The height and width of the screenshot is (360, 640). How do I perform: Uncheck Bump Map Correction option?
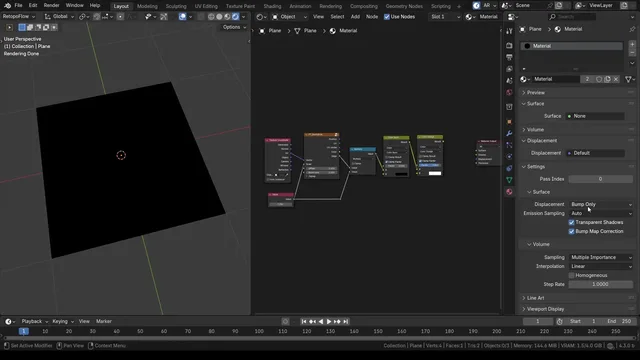pos(571,231)
